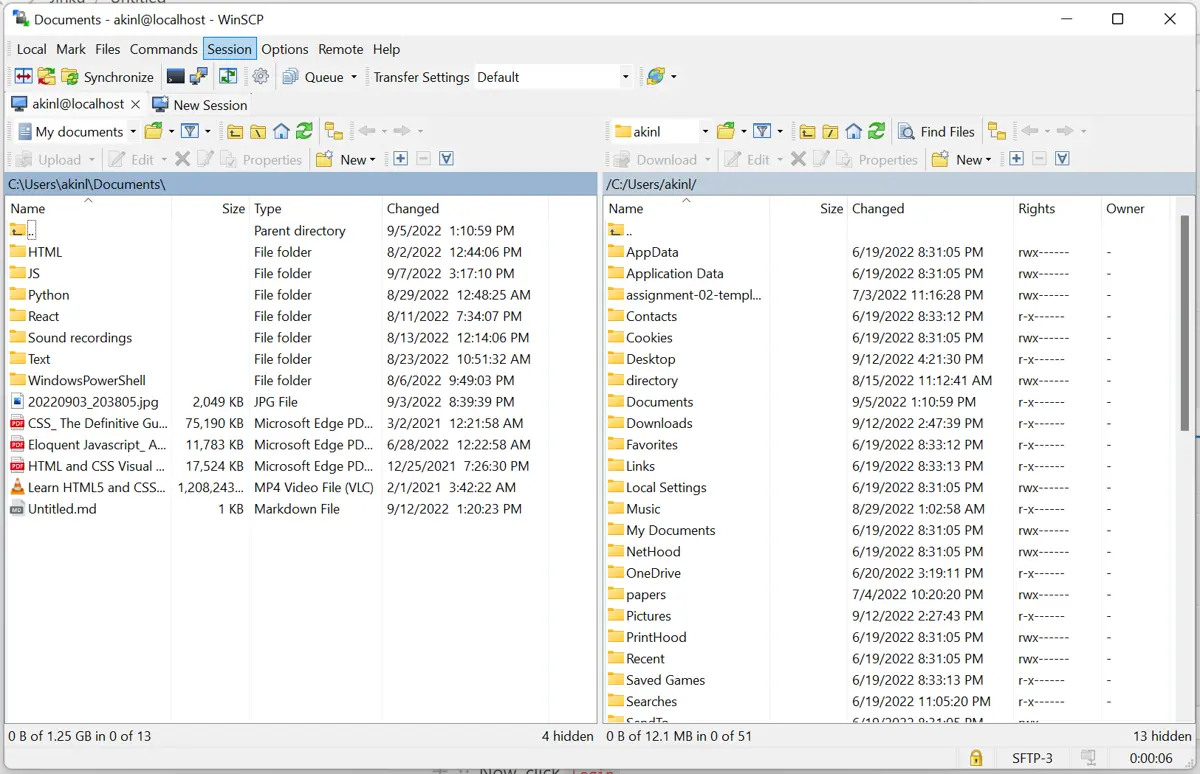Screen dimensions: 1200x774
Task: Click the local path C:\Users\akinl\Documents\ bar
Action: point(301,184)
